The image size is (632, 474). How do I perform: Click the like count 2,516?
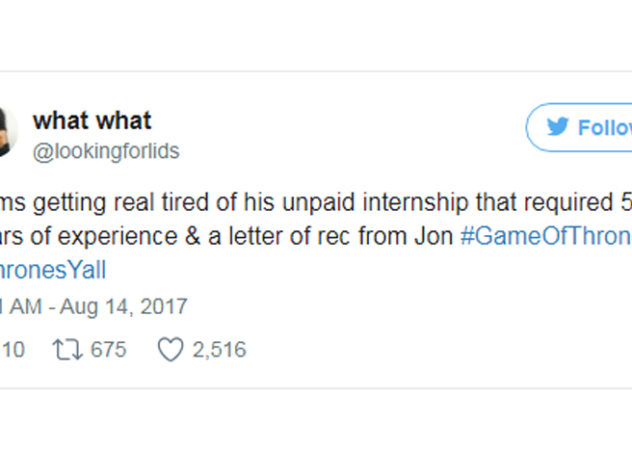pos(218,349)
